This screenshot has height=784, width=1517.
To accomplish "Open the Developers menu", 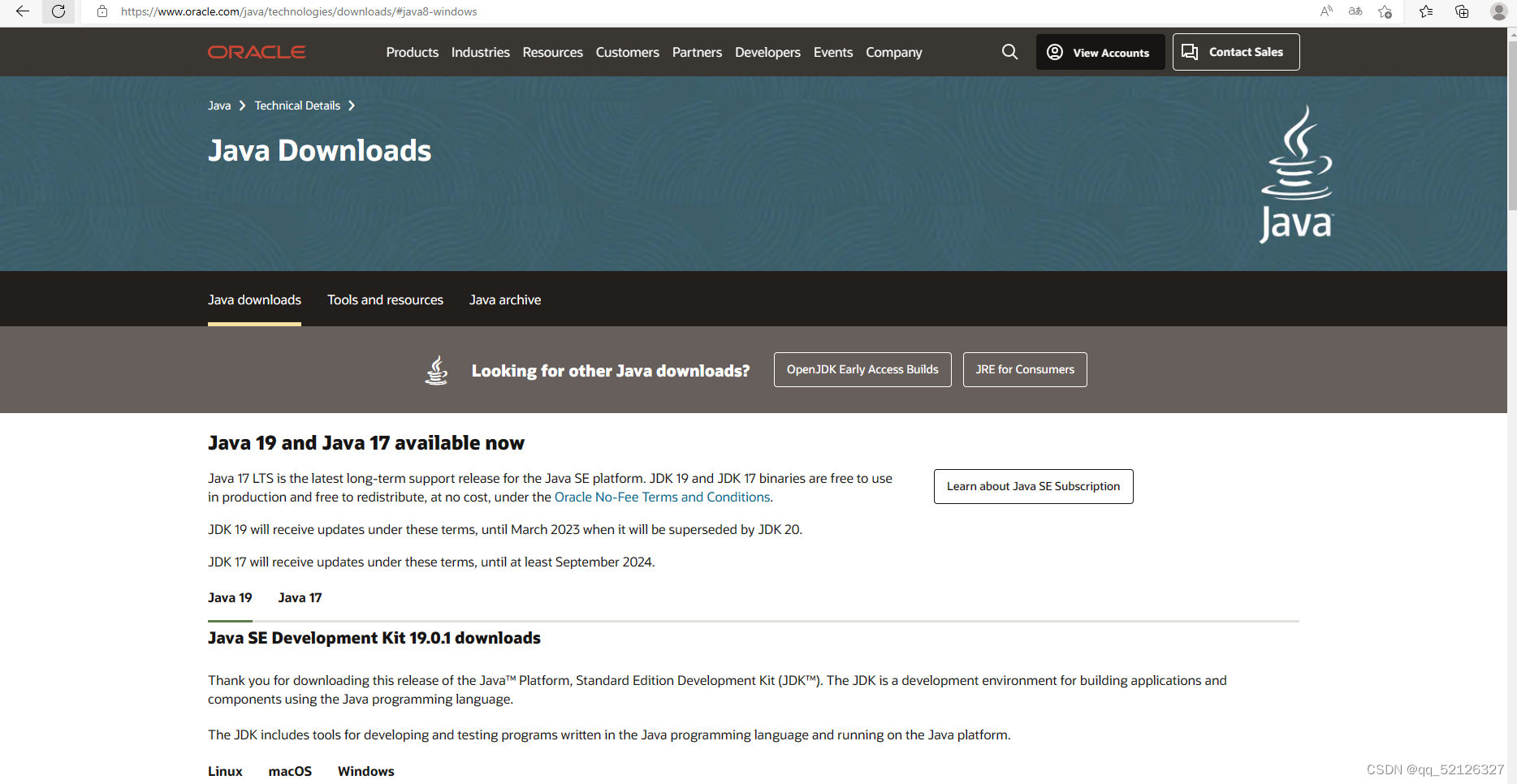I will pos(767,52).
